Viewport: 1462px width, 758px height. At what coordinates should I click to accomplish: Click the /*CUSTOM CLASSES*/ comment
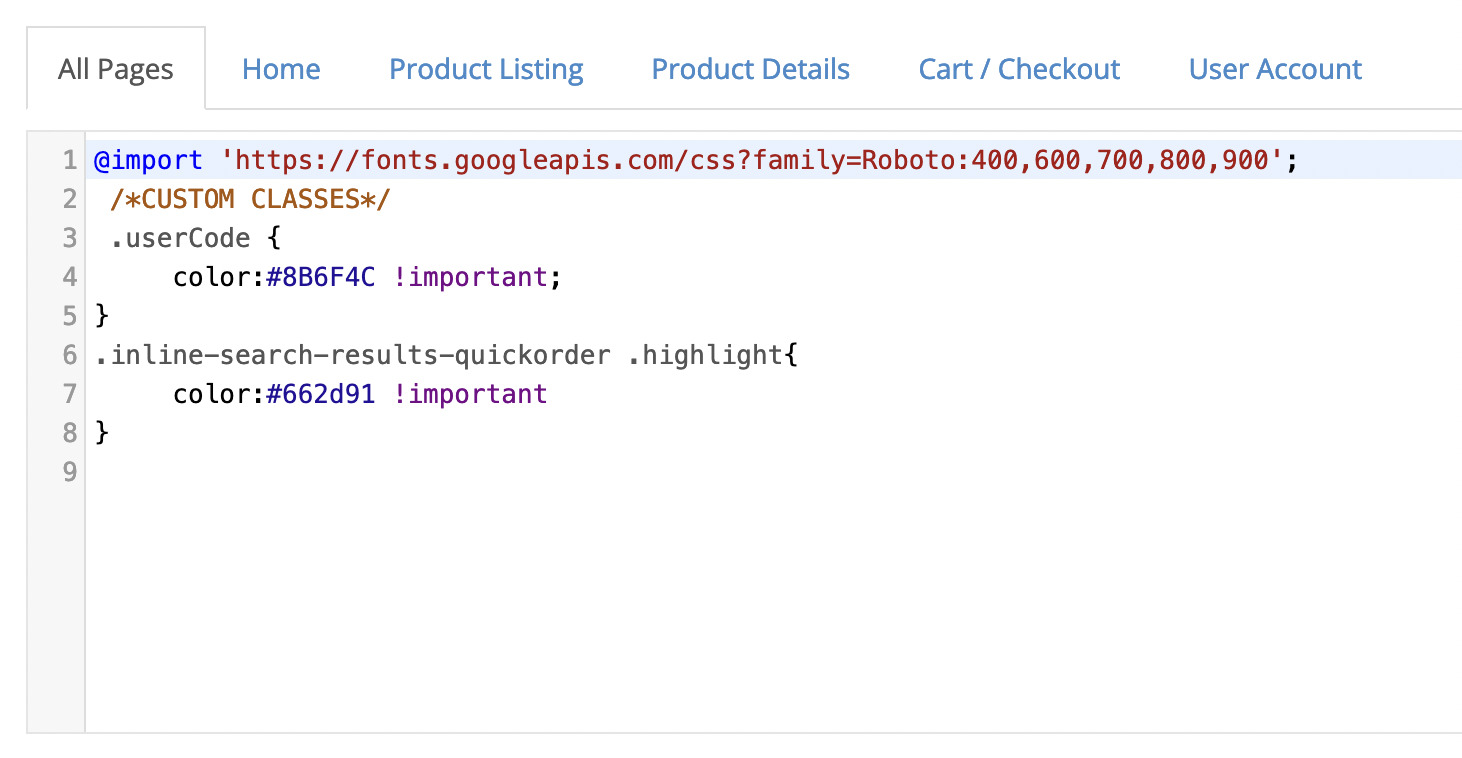pyautogui.click(x=251, y=199)
